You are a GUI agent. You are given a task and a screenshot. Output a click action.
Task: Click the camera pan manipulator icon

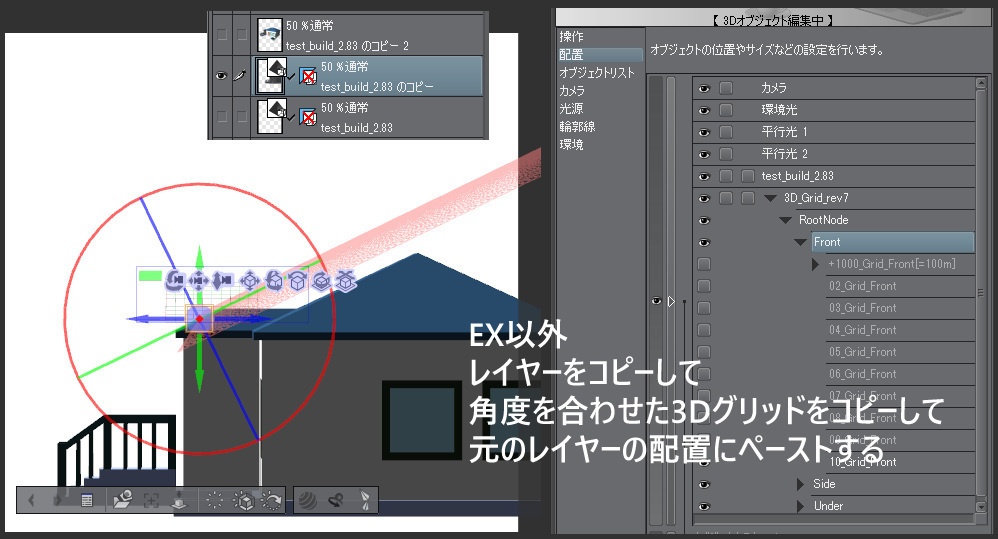click(199, 280)
